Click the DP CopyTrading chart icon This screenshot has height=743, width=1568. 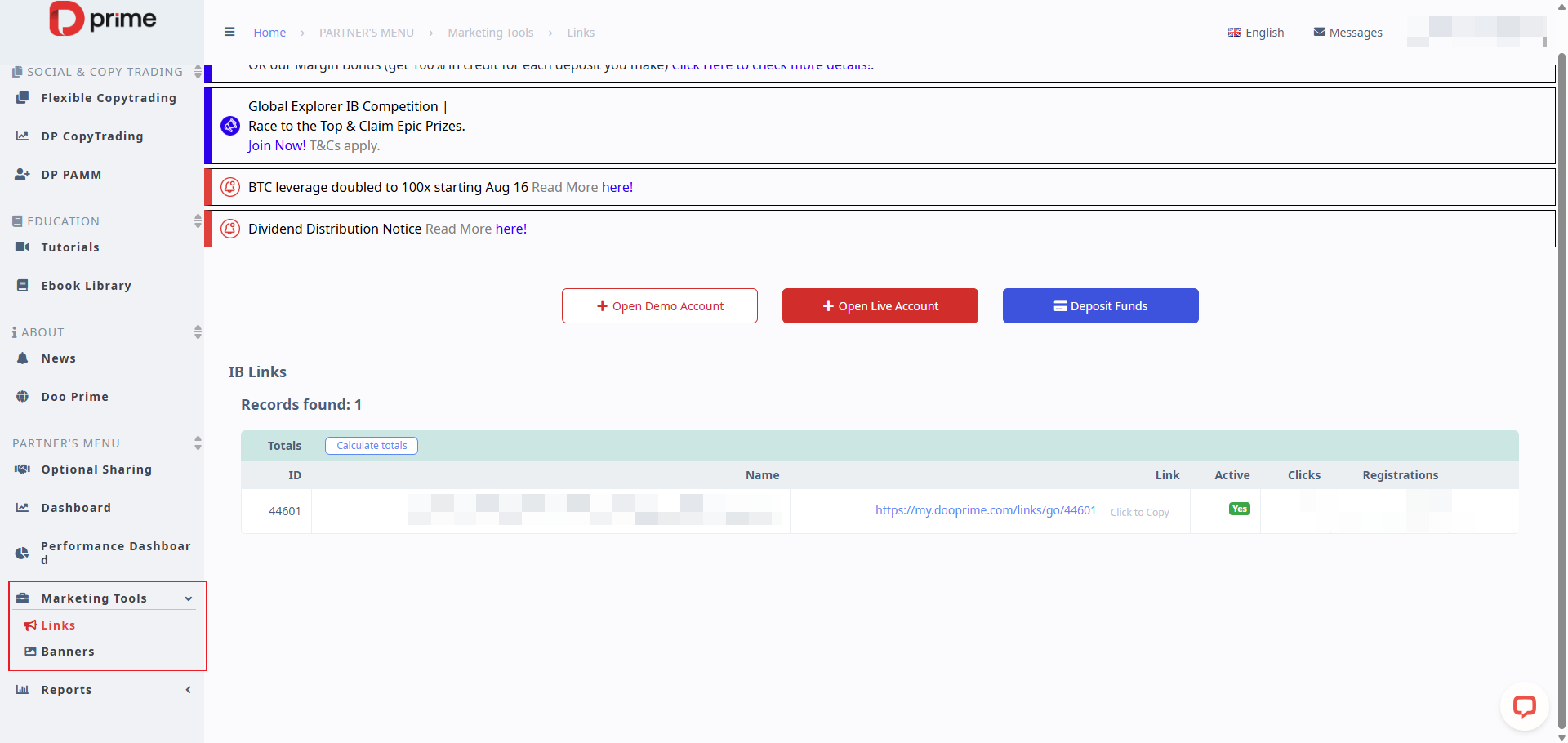click(23, 136)
